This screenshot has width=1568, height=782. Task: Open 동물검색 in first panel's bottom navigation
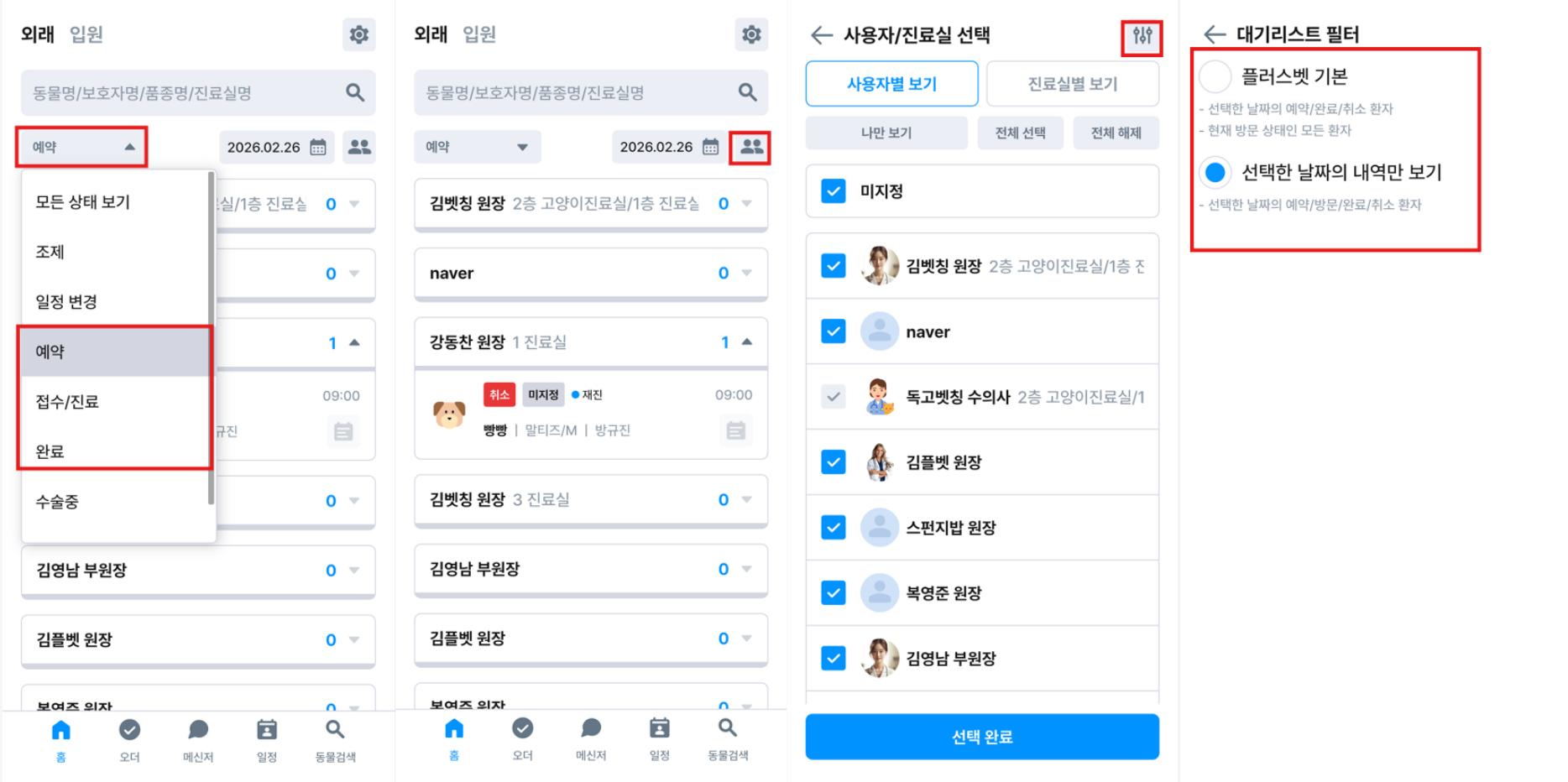click(x=335, y=740)
